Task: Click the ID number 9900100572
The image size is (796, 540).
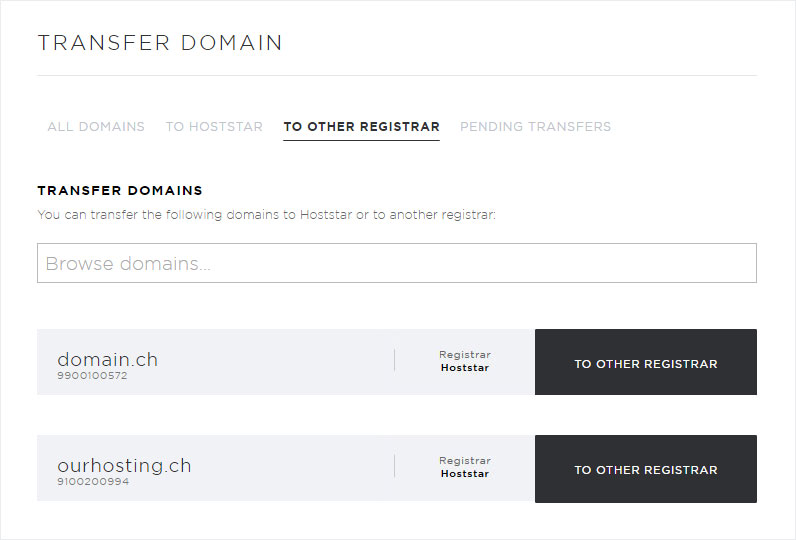Action: [x=92, y=376]
